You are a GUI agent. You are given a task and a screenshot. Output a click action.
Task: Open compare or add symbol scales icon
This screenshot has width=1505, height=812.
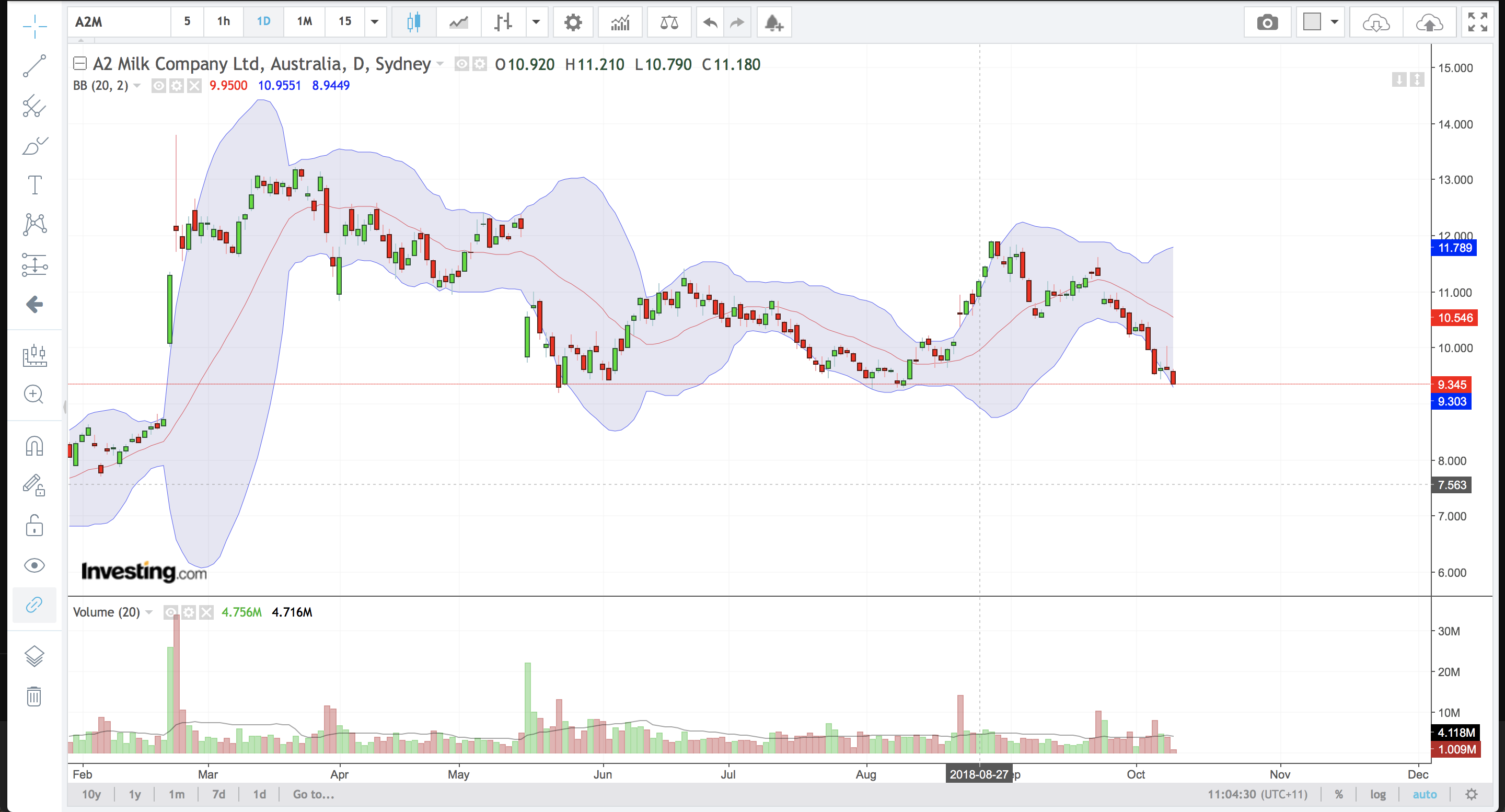click(x=669, y=22)
